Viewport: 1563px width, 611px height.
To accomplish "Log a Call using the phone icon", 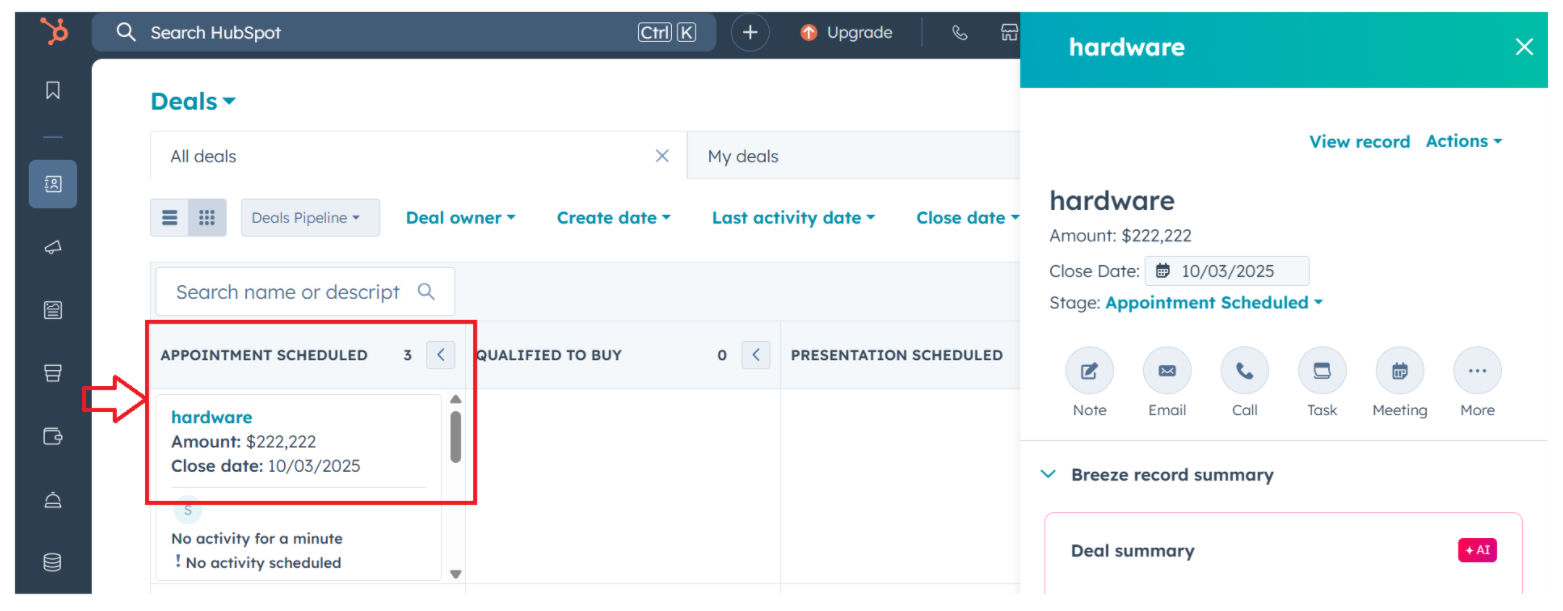I will point(1244,371).
